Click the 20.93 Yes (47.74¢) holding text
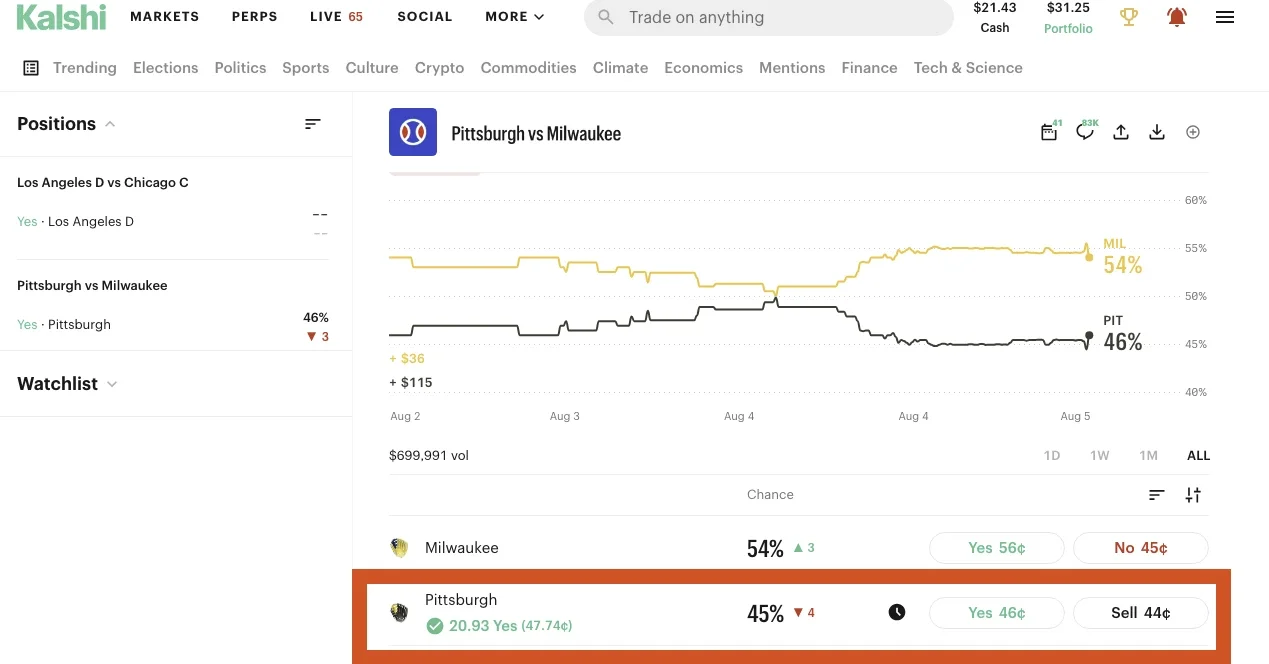 (x=510, y=626)
